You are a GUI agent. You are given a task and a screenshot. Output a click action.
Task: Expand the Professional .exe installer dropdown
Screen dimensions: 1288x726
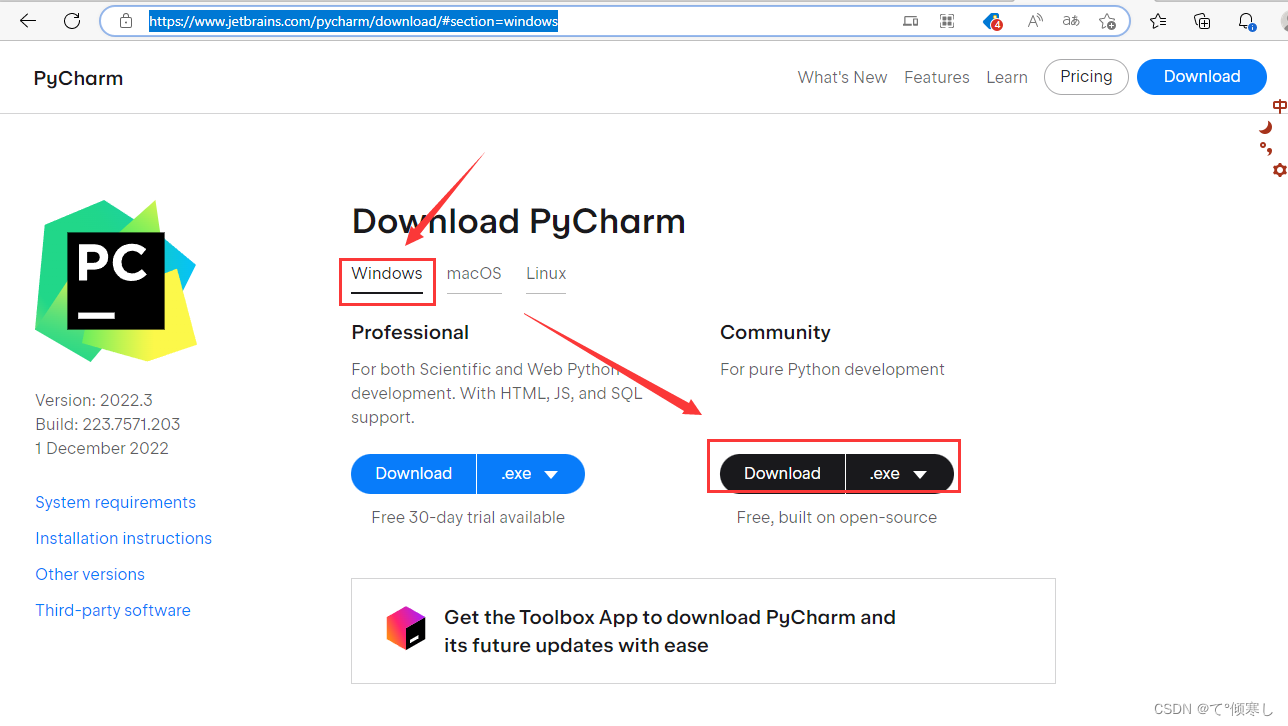tap(531, 474)
